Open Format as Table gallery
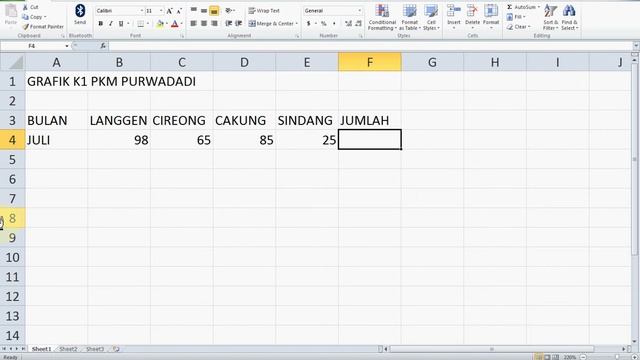This screenshot has height=360, width=640. (x=409, y=17)
